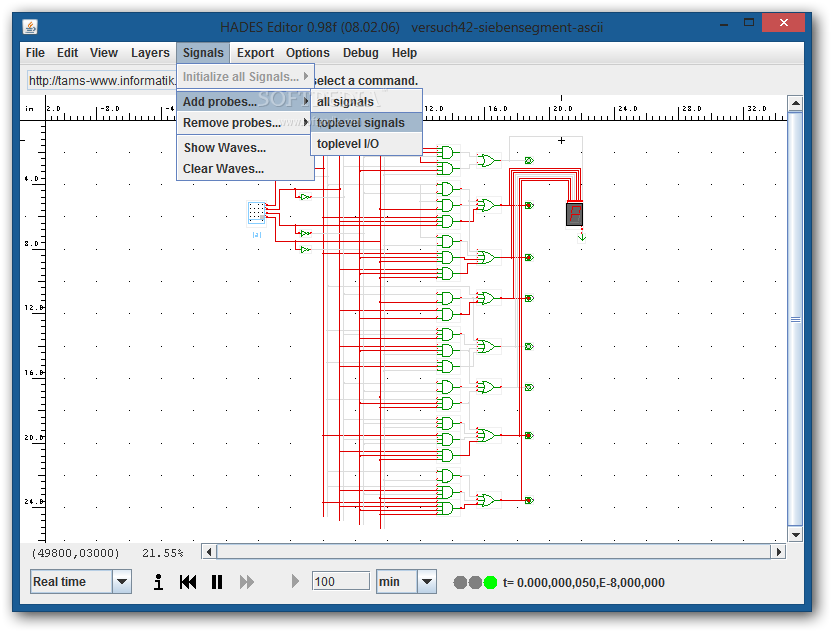This screenshot has width=832, height=632.
Task: Click the top output pin connector
Action: point(529,160)
